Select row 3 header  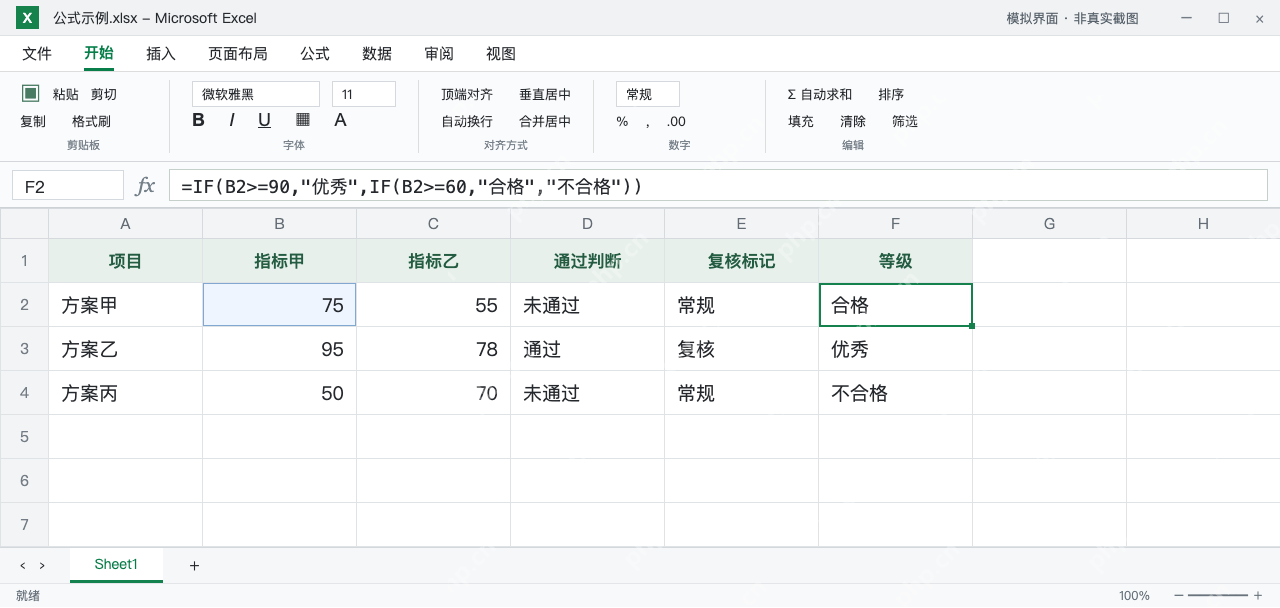24,349
